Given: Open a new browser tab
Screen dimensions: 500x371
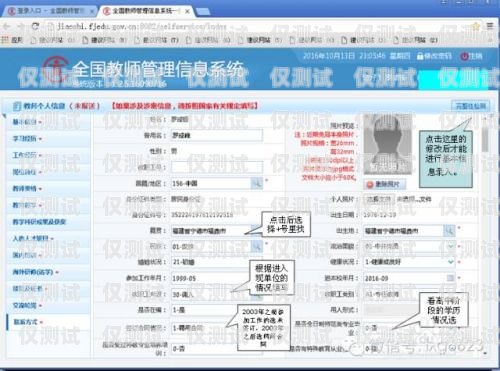Looking at the screenshot, I should (x=203, y=12).
